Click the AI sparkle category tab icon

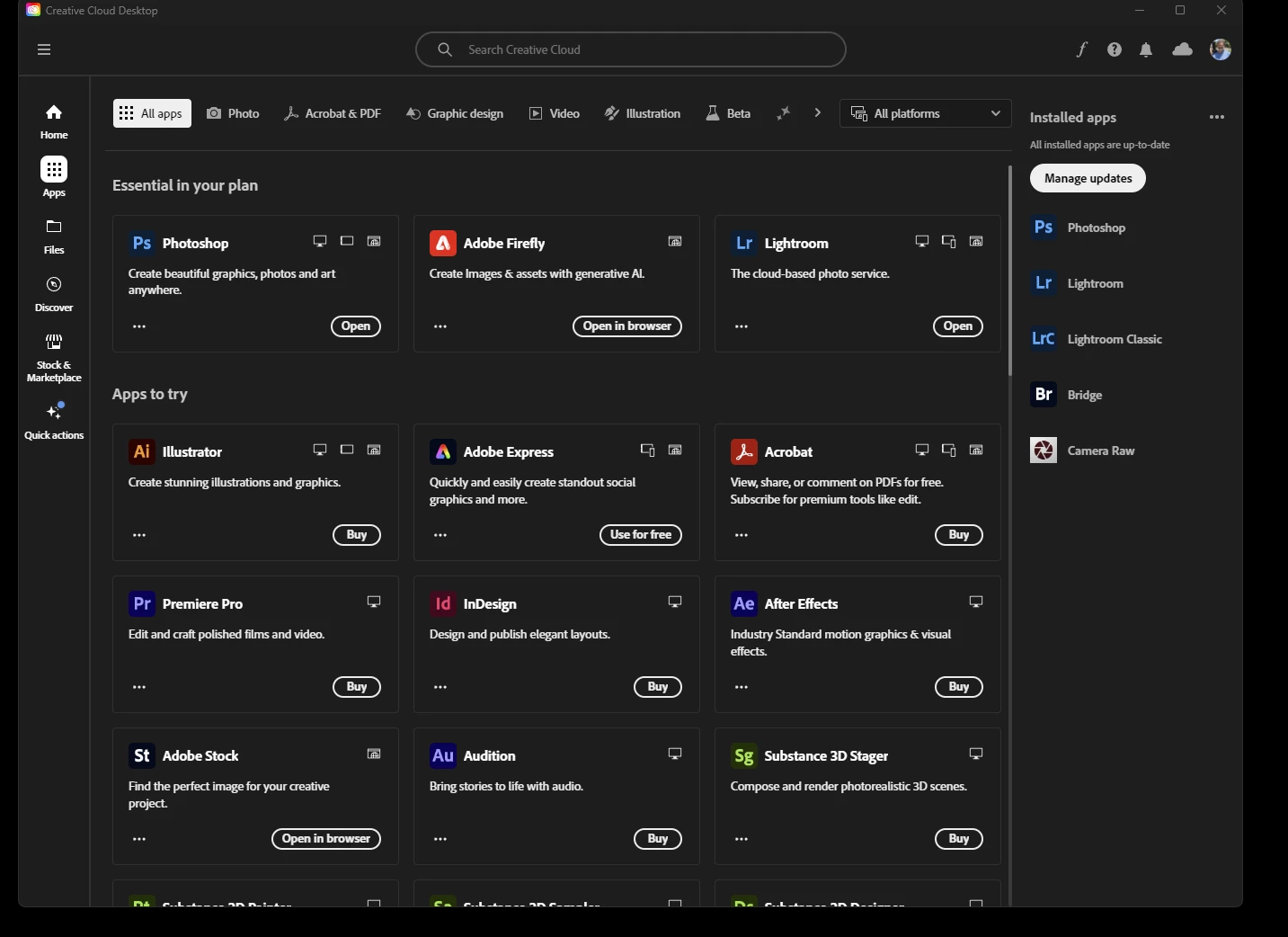click(783, 113)
